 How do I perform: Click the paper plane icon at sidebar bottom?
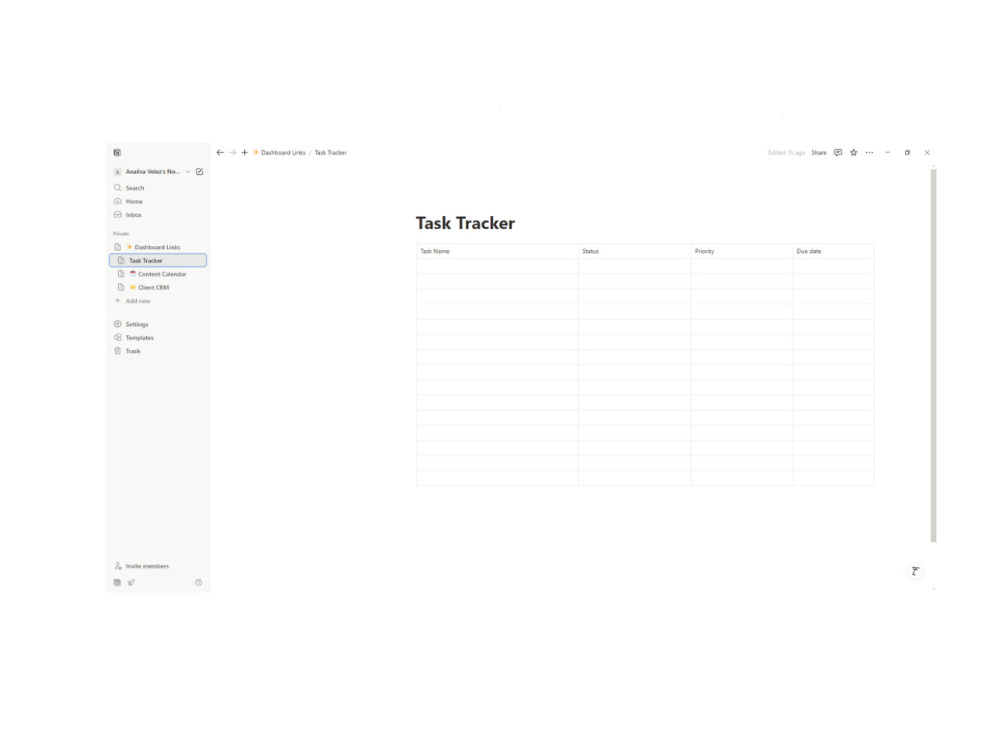(131, 582)
